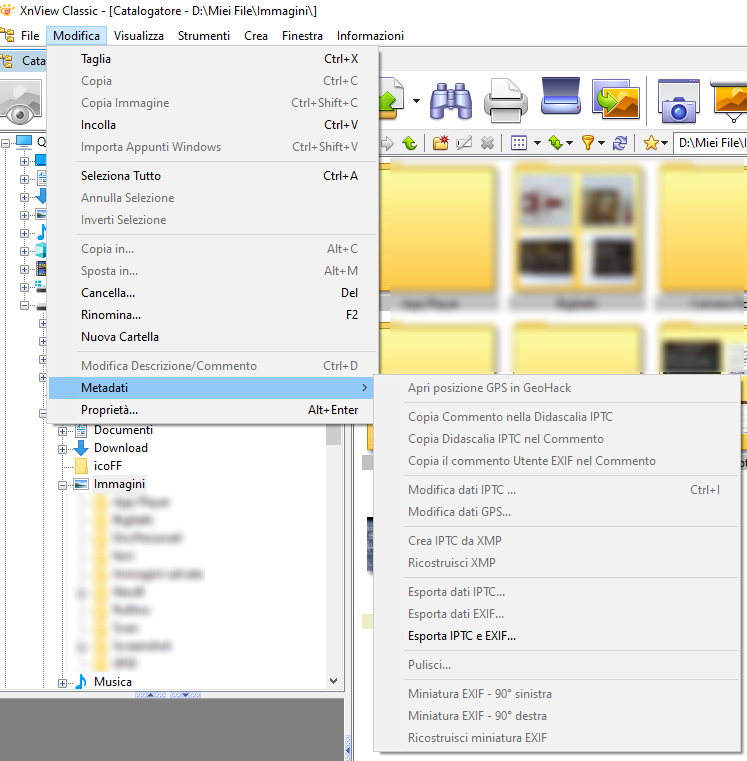The height and width of the screenshot is (761, 747).
Task: Collapse the root computer tree node
Action: (x=5, y=143)
